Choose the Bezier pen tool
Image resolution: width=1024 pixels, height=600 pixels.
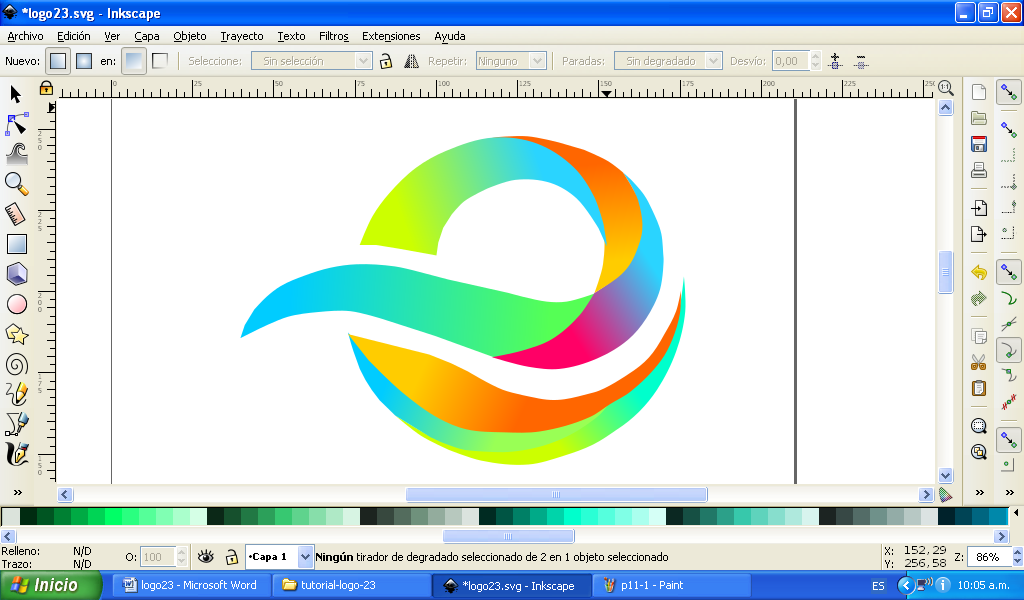pos(16,424)
